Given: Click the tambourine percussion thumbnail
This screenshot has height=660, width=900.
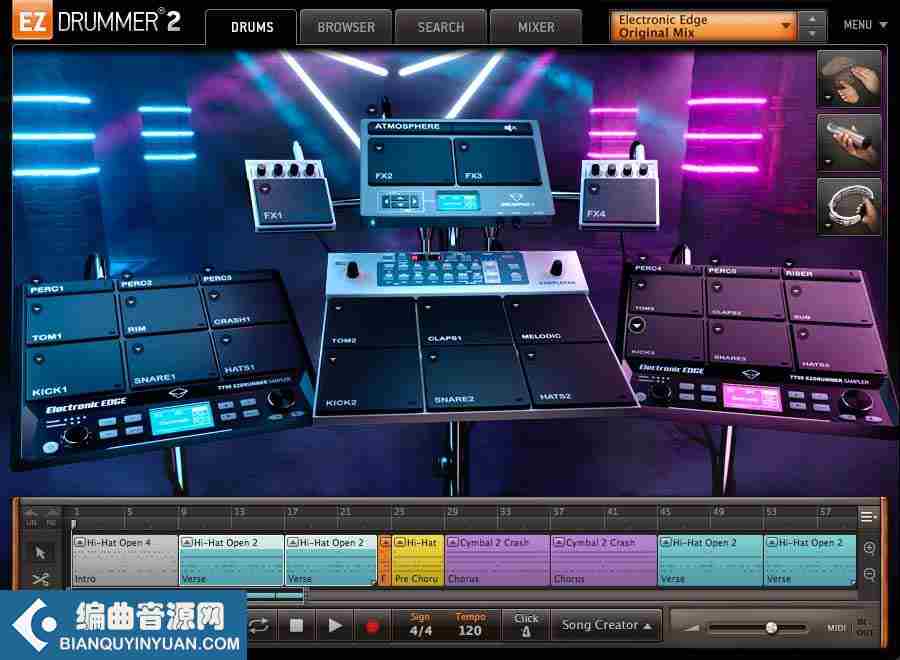Looking at the screenshot, I should point(849,206).
